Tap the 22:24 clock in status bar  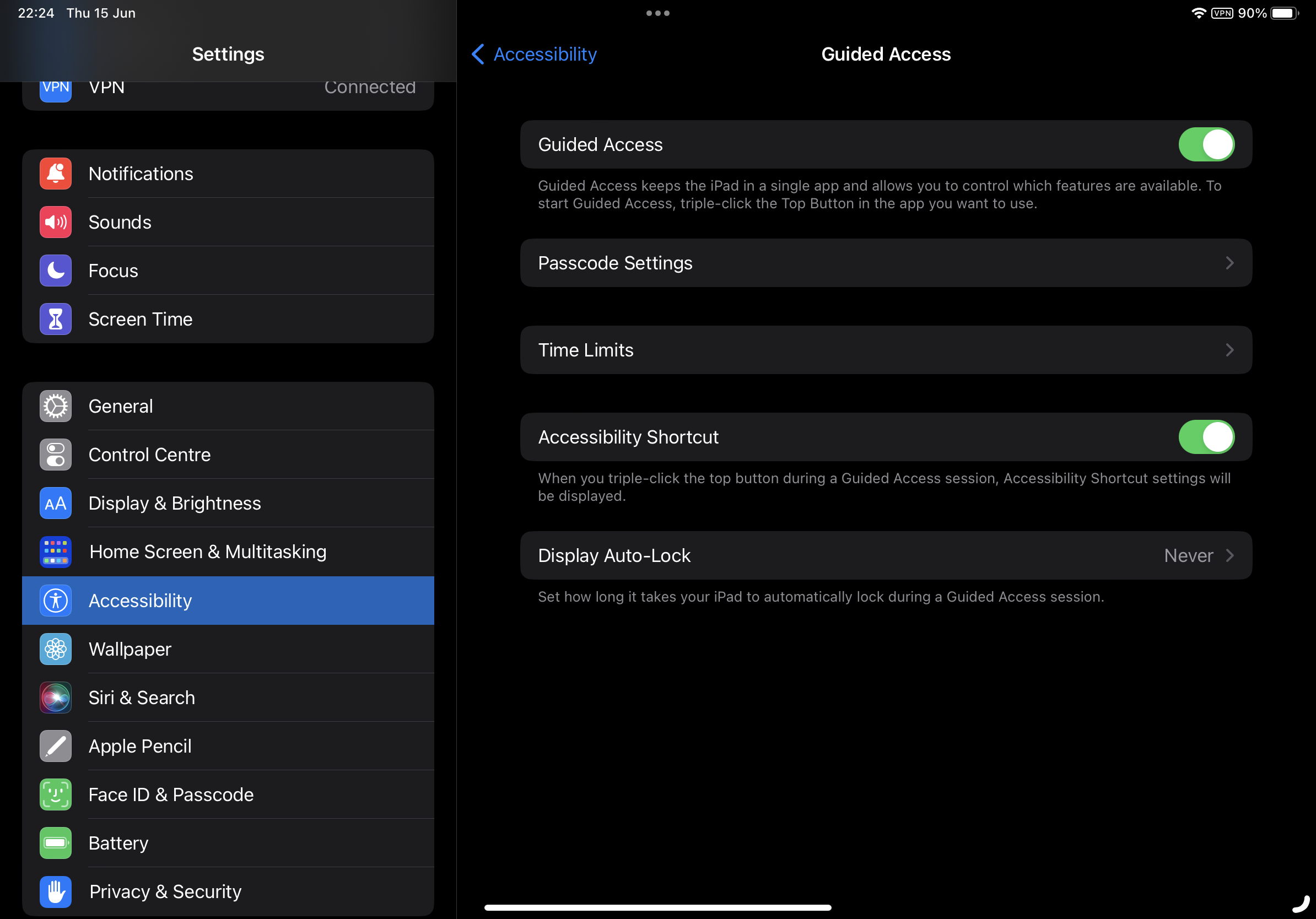36,13
